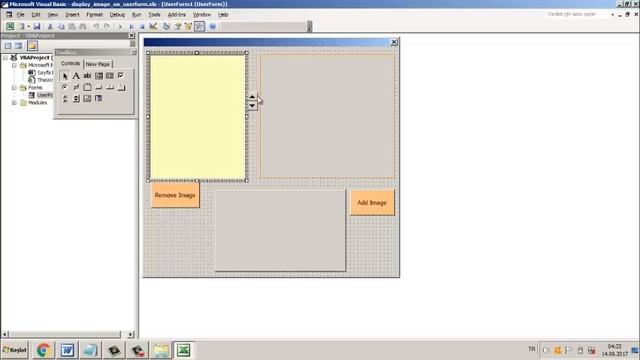Image resolution: width=640 pixels, height=360 pixels.
Task: Select the RefEdit control in Toolbox
Action: 99,98
